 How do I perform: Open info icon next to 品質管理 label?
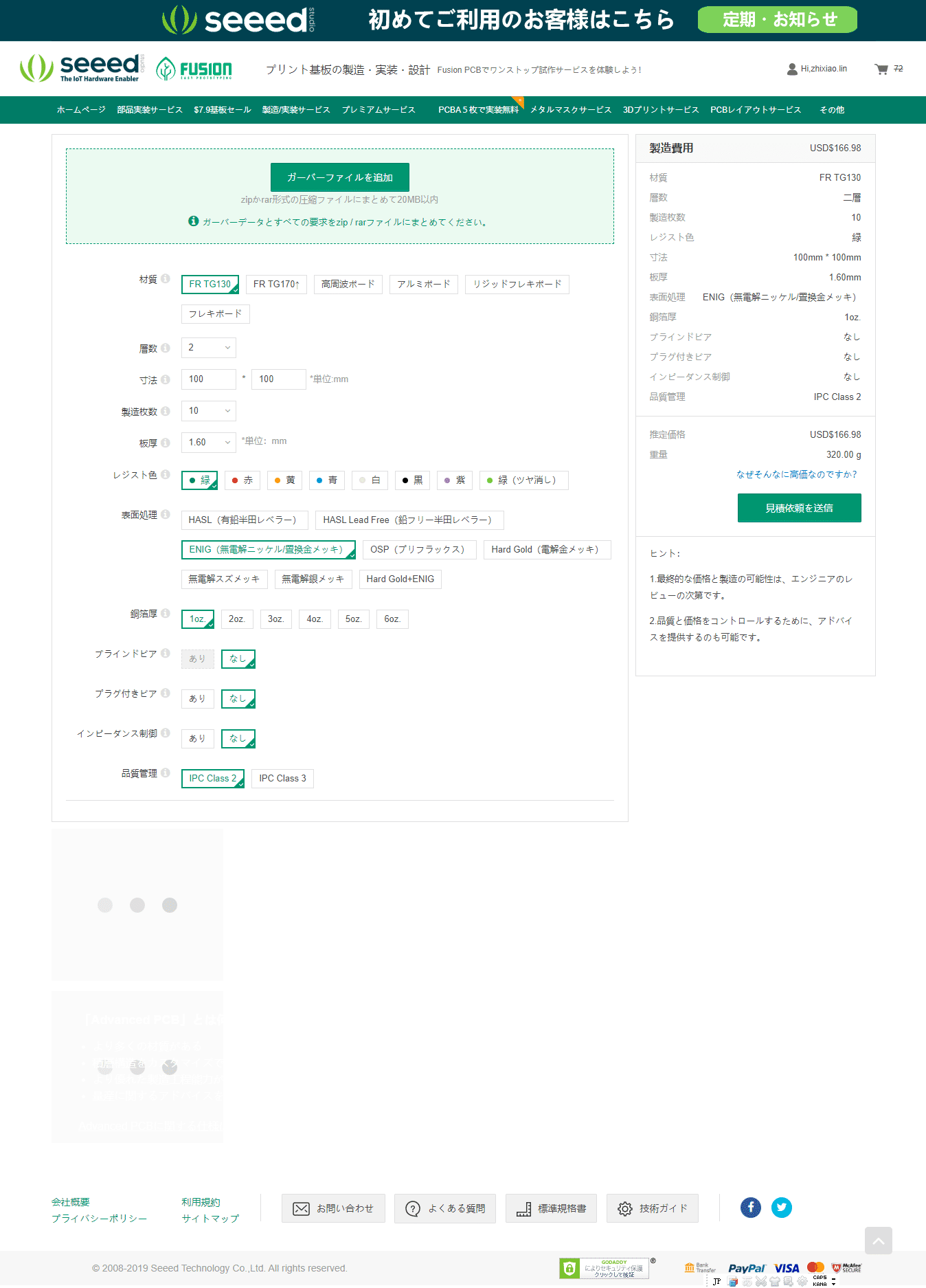click(x=166, y=773)
